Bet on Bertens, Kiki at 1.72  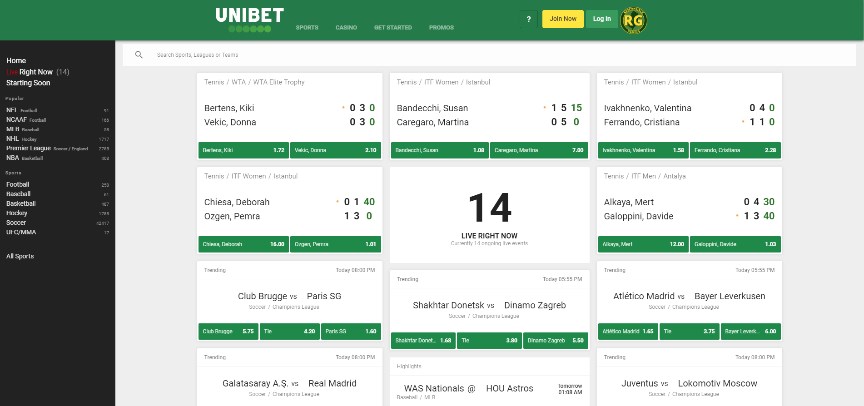click(x=243, y=150)
